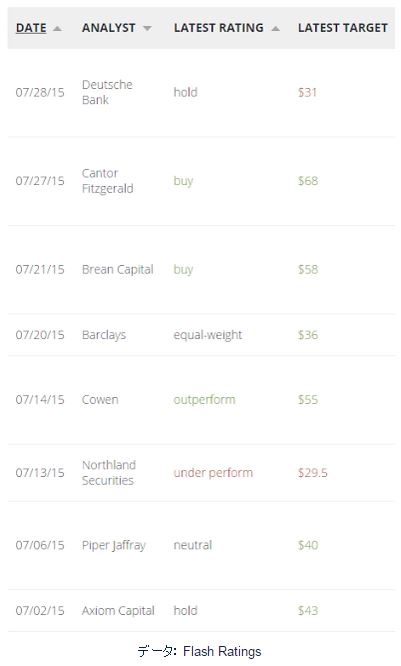Click the Flash Ratings data source caption
The width and height of the screenshot is (401, 666).
[x=200, y=651]
